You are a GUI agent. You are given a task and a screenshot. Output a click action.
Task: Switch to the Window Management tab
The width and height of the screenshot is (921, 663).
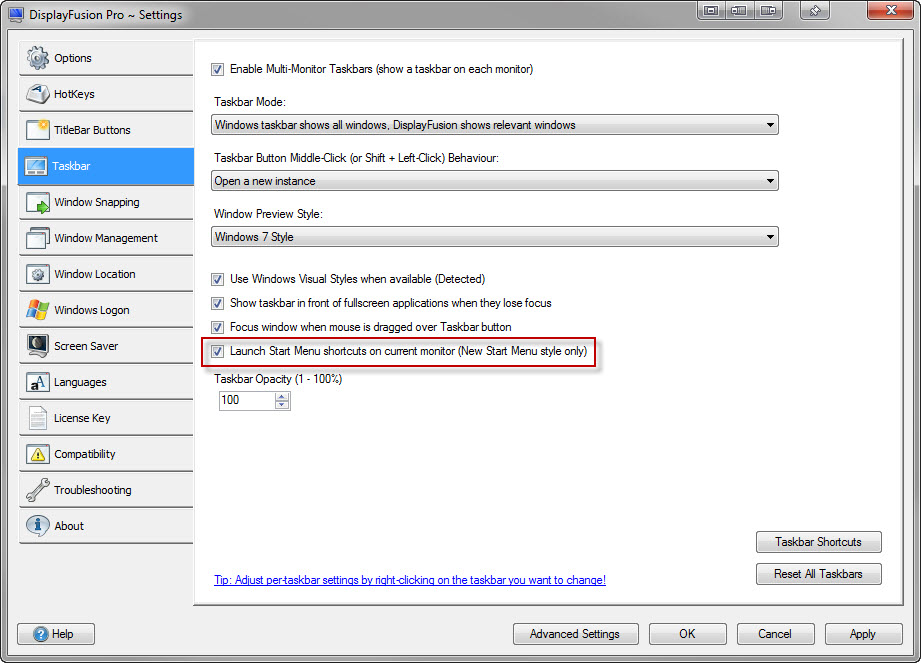[x=106, y=238]
